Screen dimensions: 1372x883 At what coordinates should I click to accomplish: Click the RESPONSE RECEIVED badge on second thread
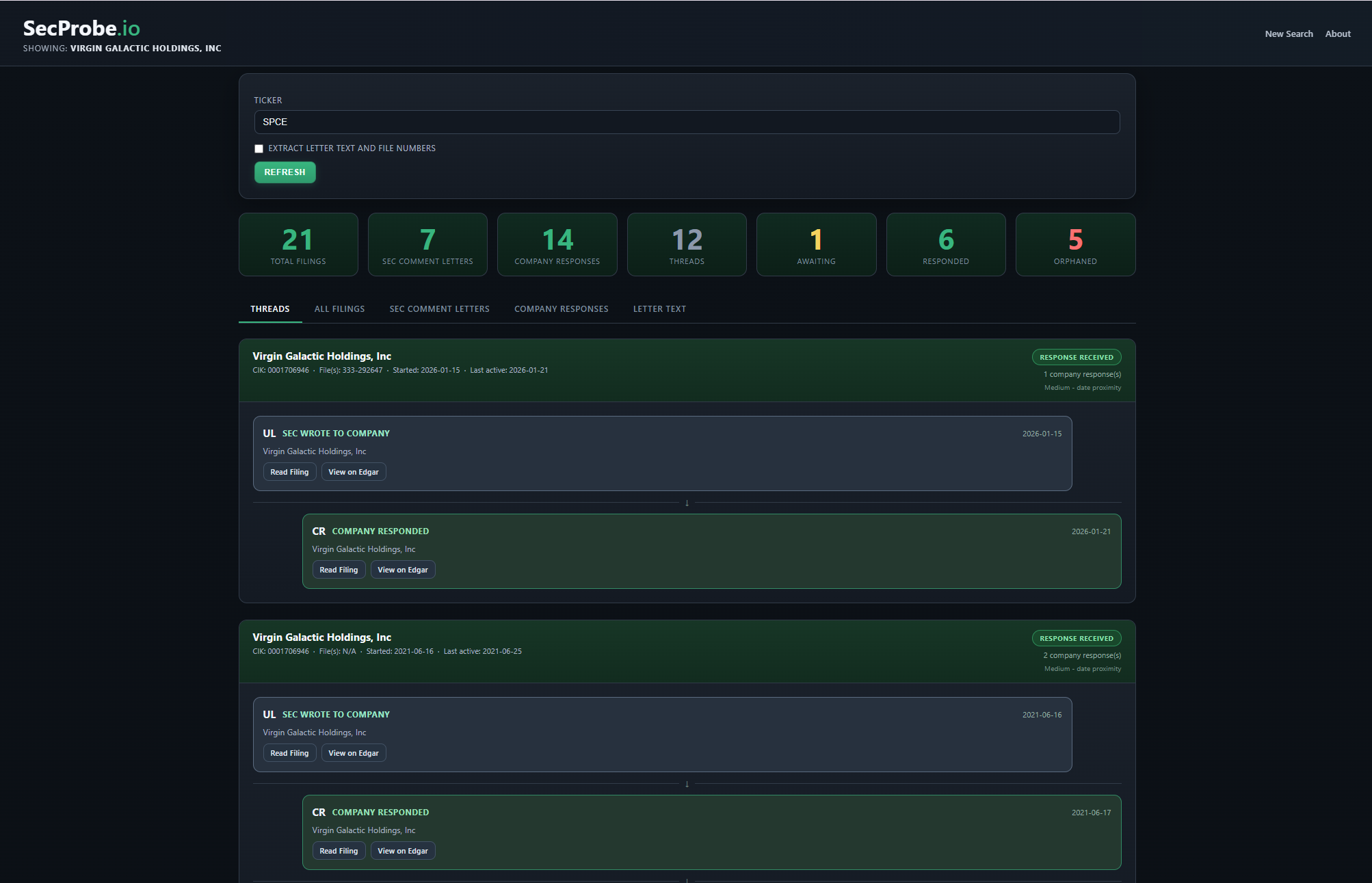click(1076, 637)
